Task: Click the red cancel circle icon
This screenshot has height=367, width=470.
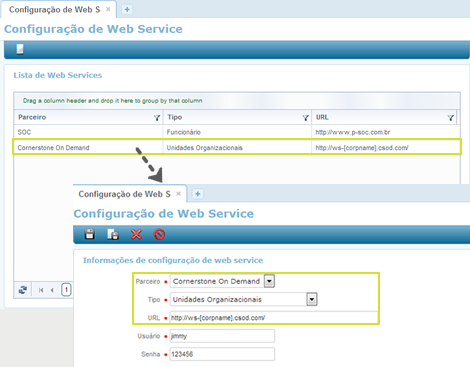Action: pos(159,234)
